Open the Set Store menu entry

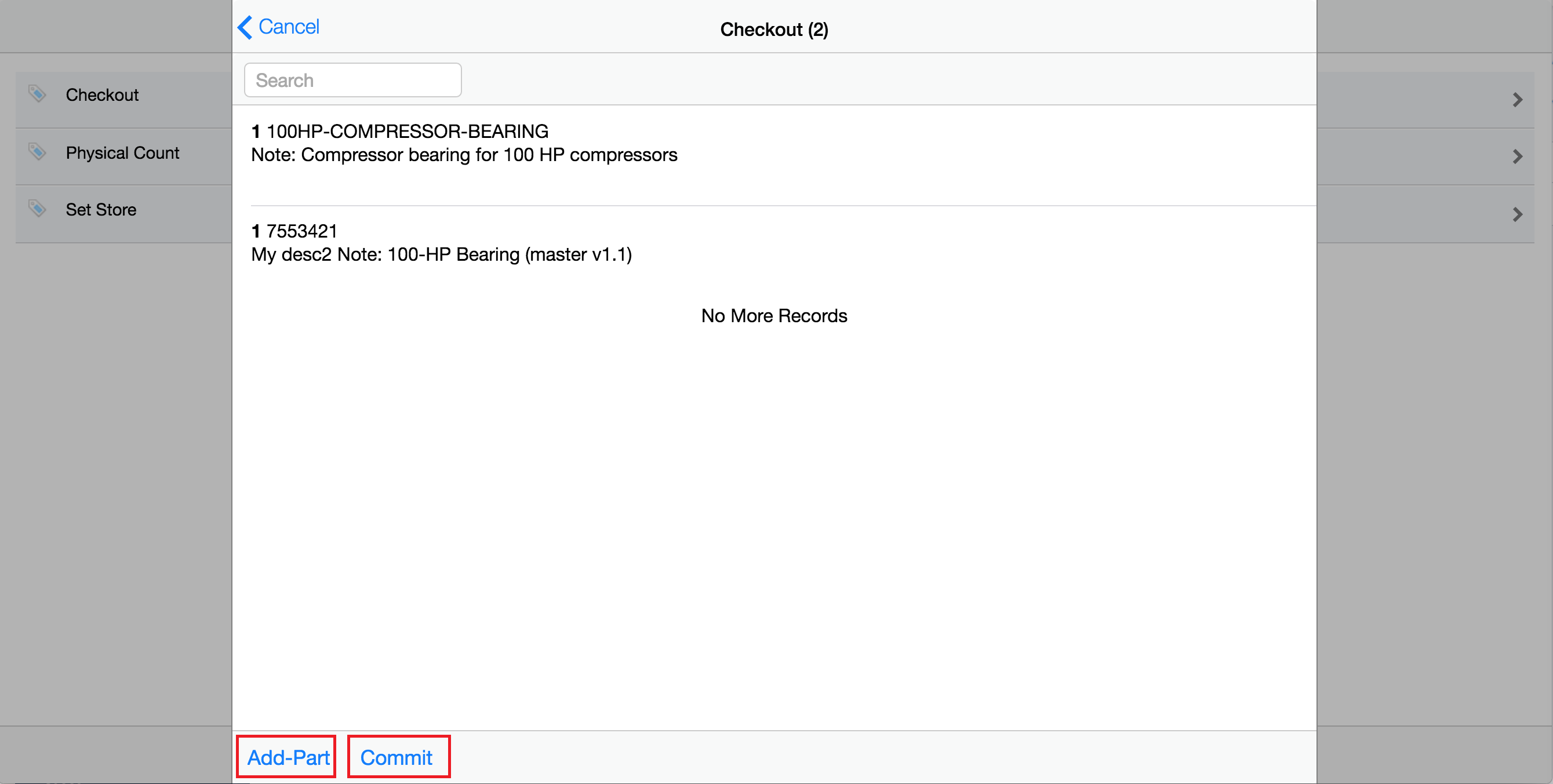101,210
